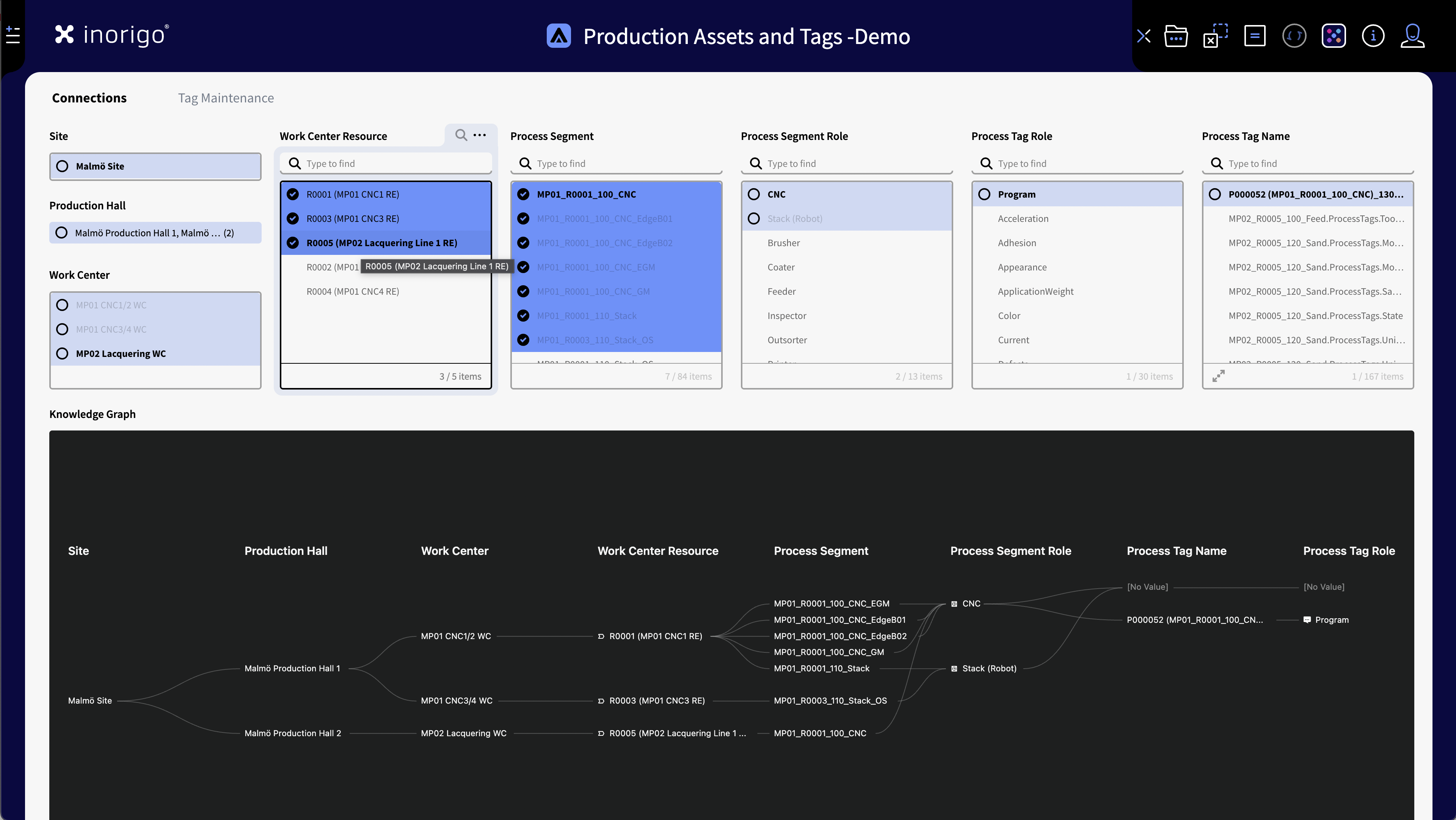Open the hamburger menu at top left

click(13, 35)
